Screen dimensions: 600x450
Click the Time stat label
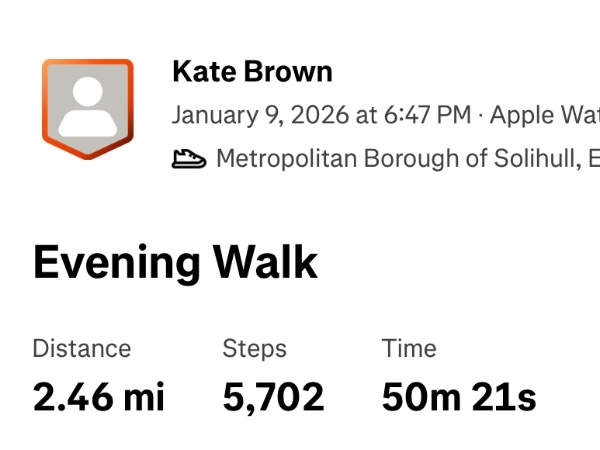(409, 349)
